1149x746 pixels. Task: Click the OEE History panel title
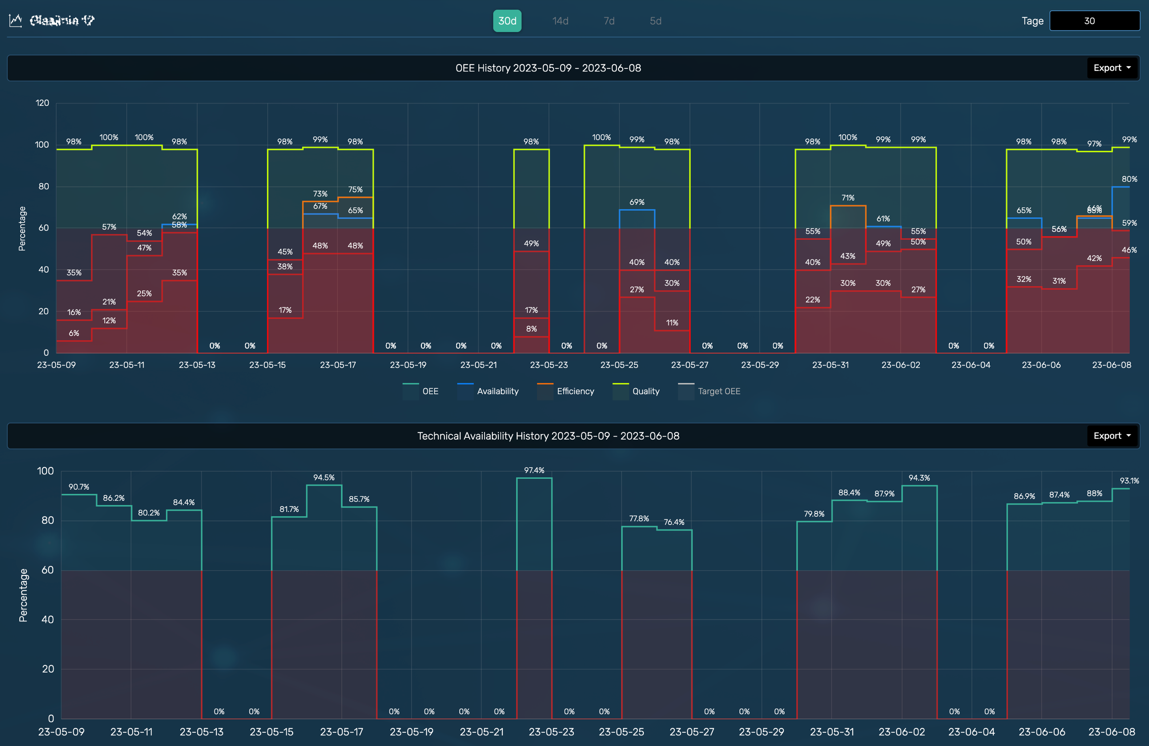(x=548, y=68)
